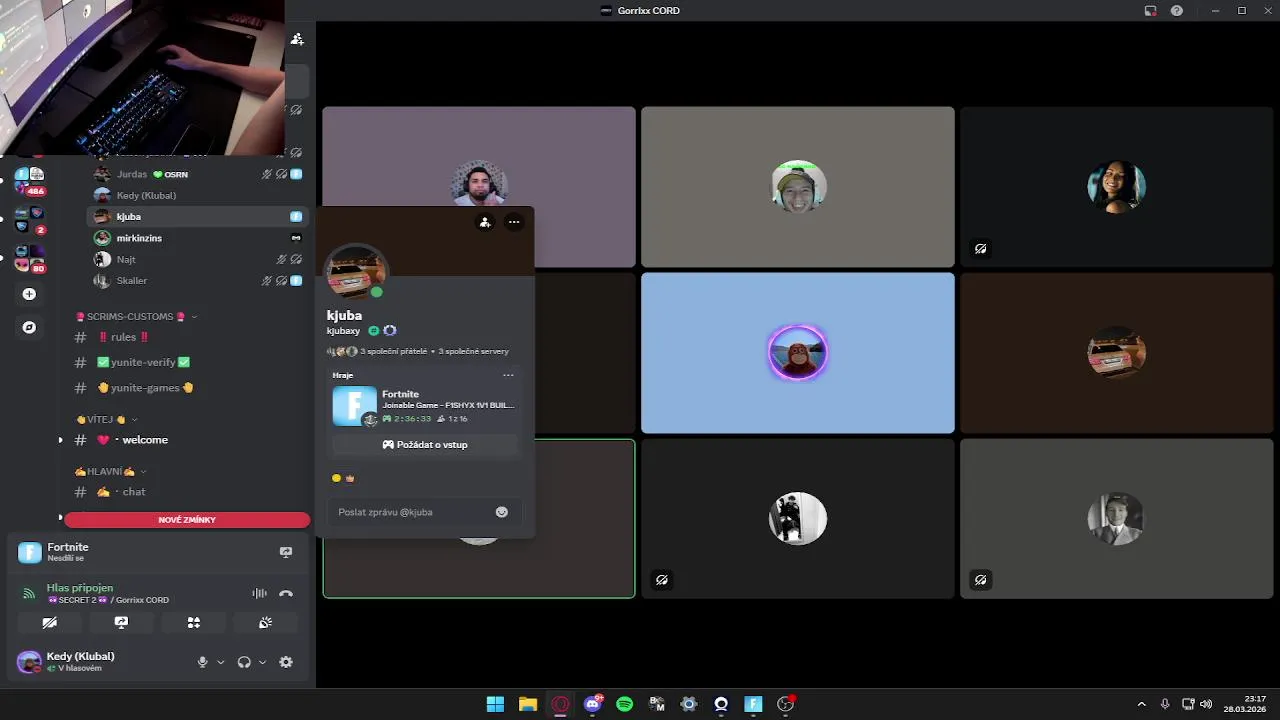The height and width of the screenshot is (720, 1280).
Task: Disconnect from voice with hang-up icon
Action: (286, 593)
